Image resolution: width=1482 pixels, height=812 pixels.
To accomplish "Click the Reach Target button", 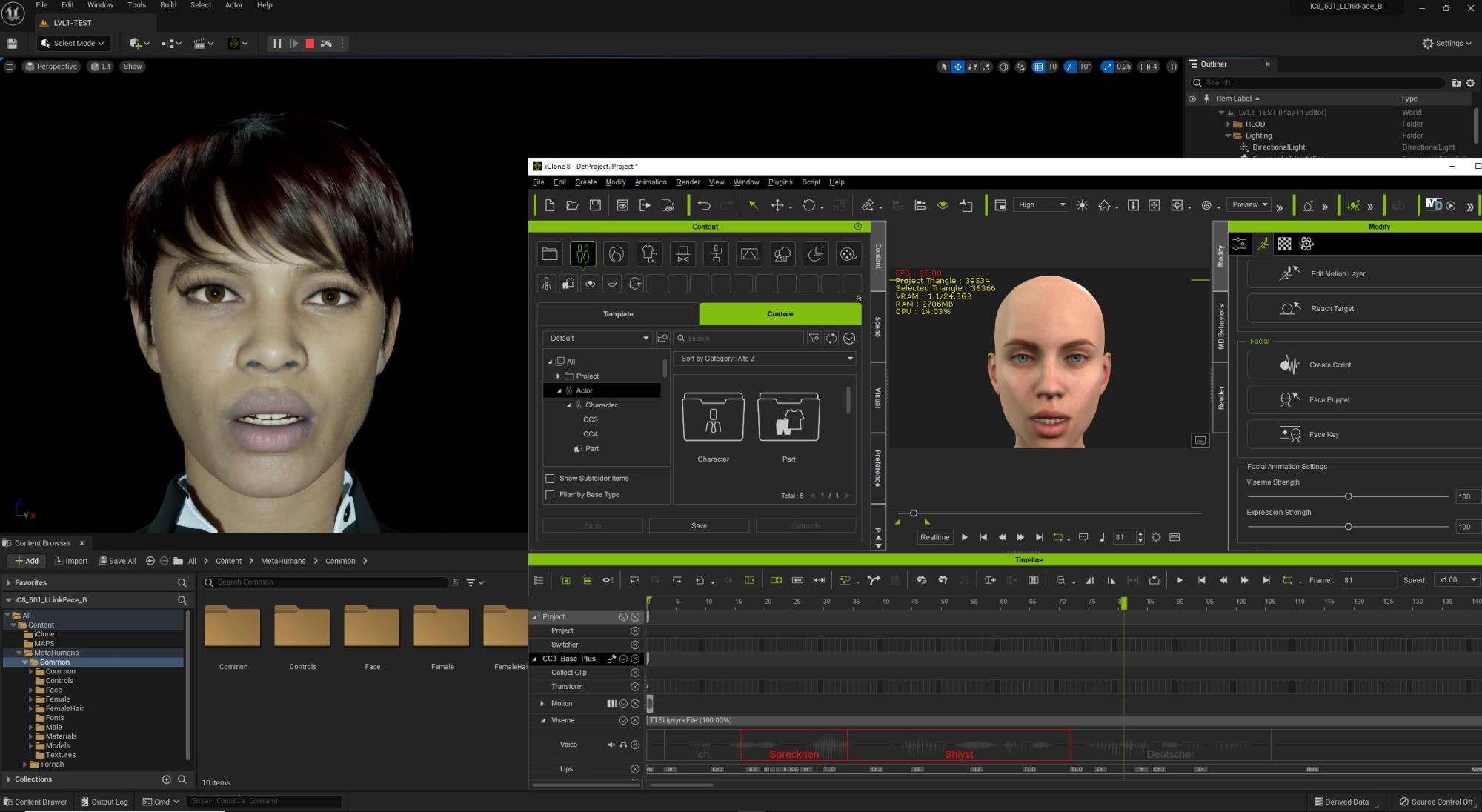I will click(x=1363, y=308).
